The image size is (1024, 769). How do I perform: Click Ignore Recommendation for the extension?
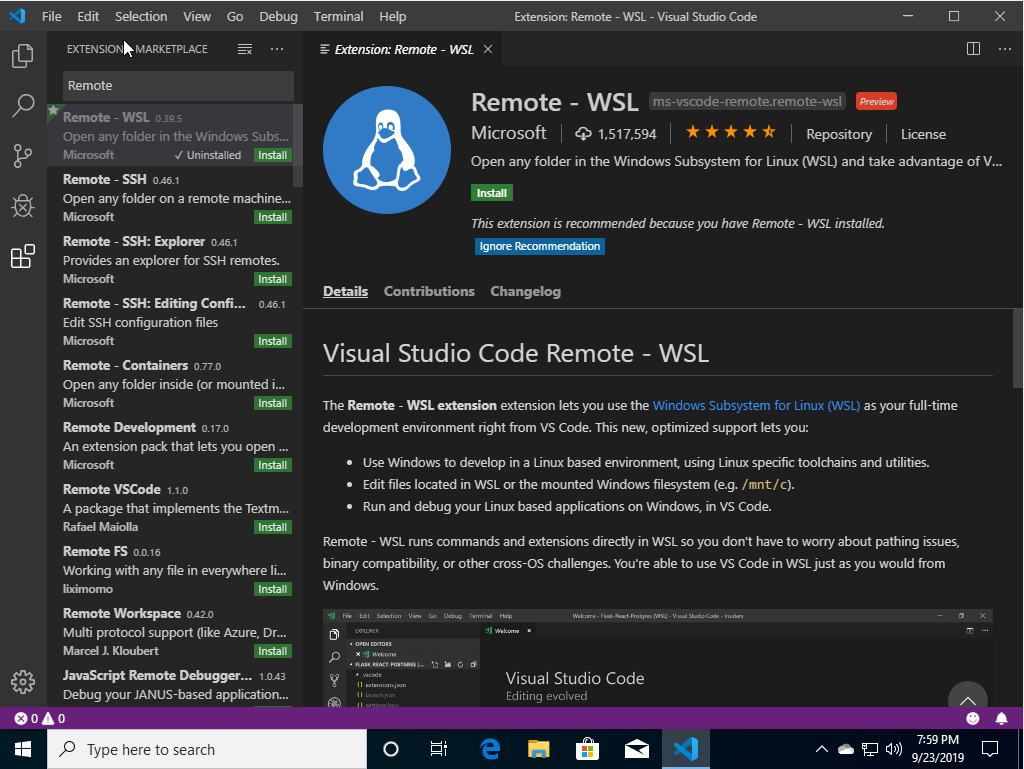[539, 246]
